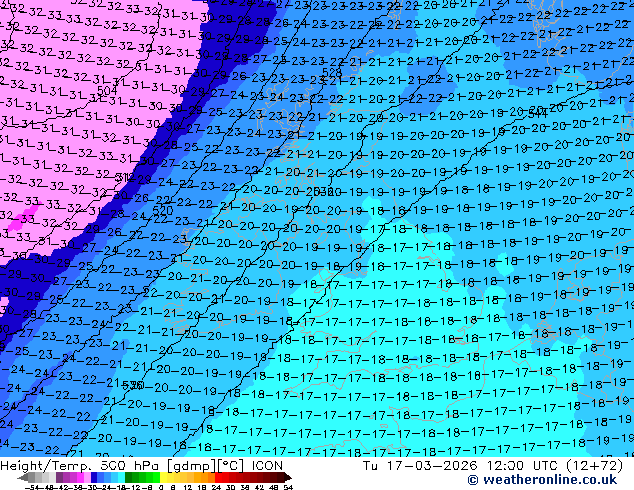The image size is (634, 490).
Task: Select the bright red legend swatch
Action: 218,477
